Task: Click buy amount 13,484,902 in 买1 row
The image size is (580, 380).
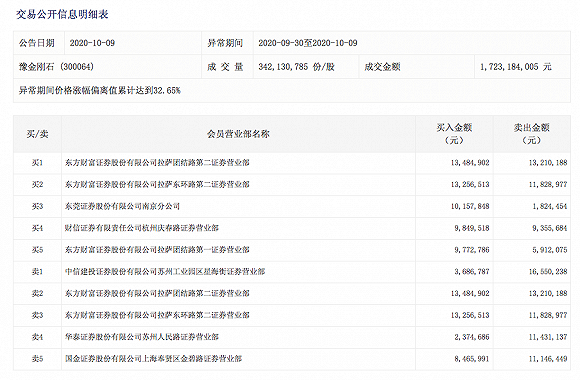Action: (470, 162)
